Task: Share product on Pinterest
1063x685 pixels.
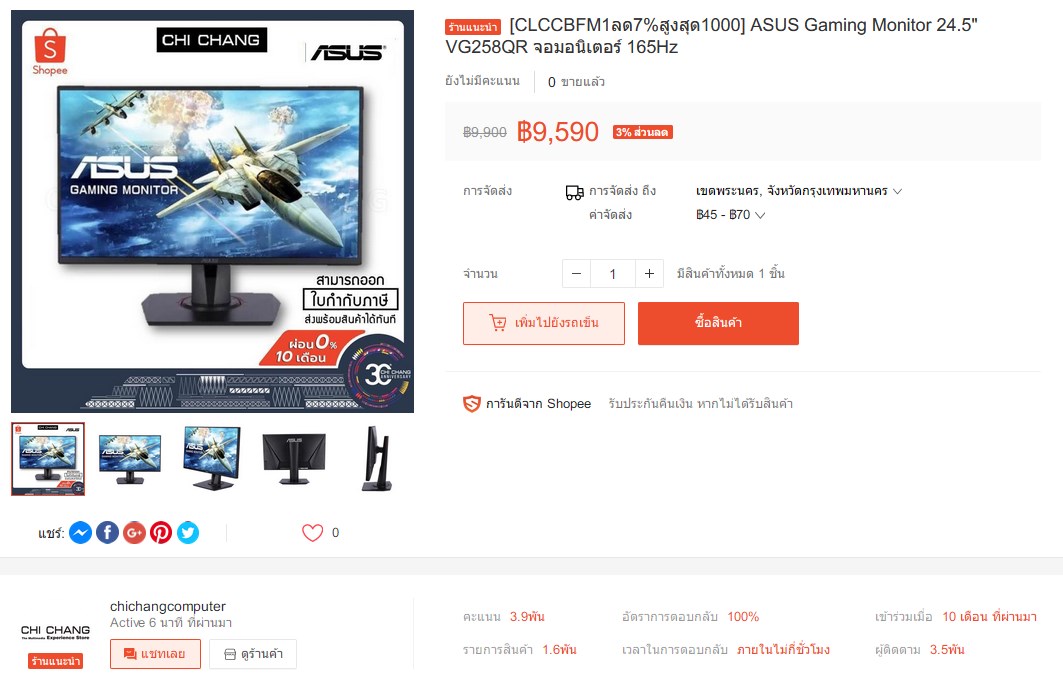Action: (x=161, y=532)
